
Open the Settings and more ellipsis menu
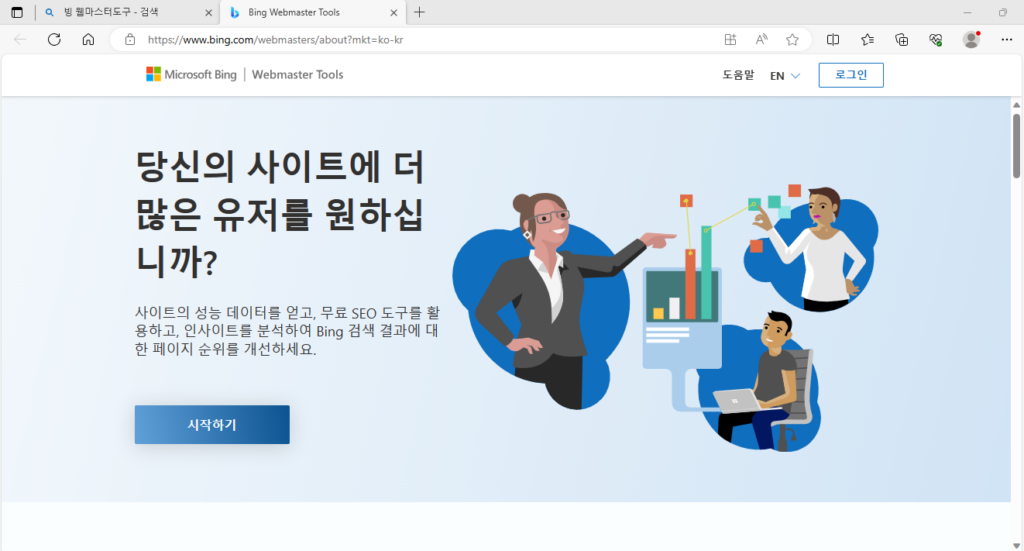[1006, 40]
